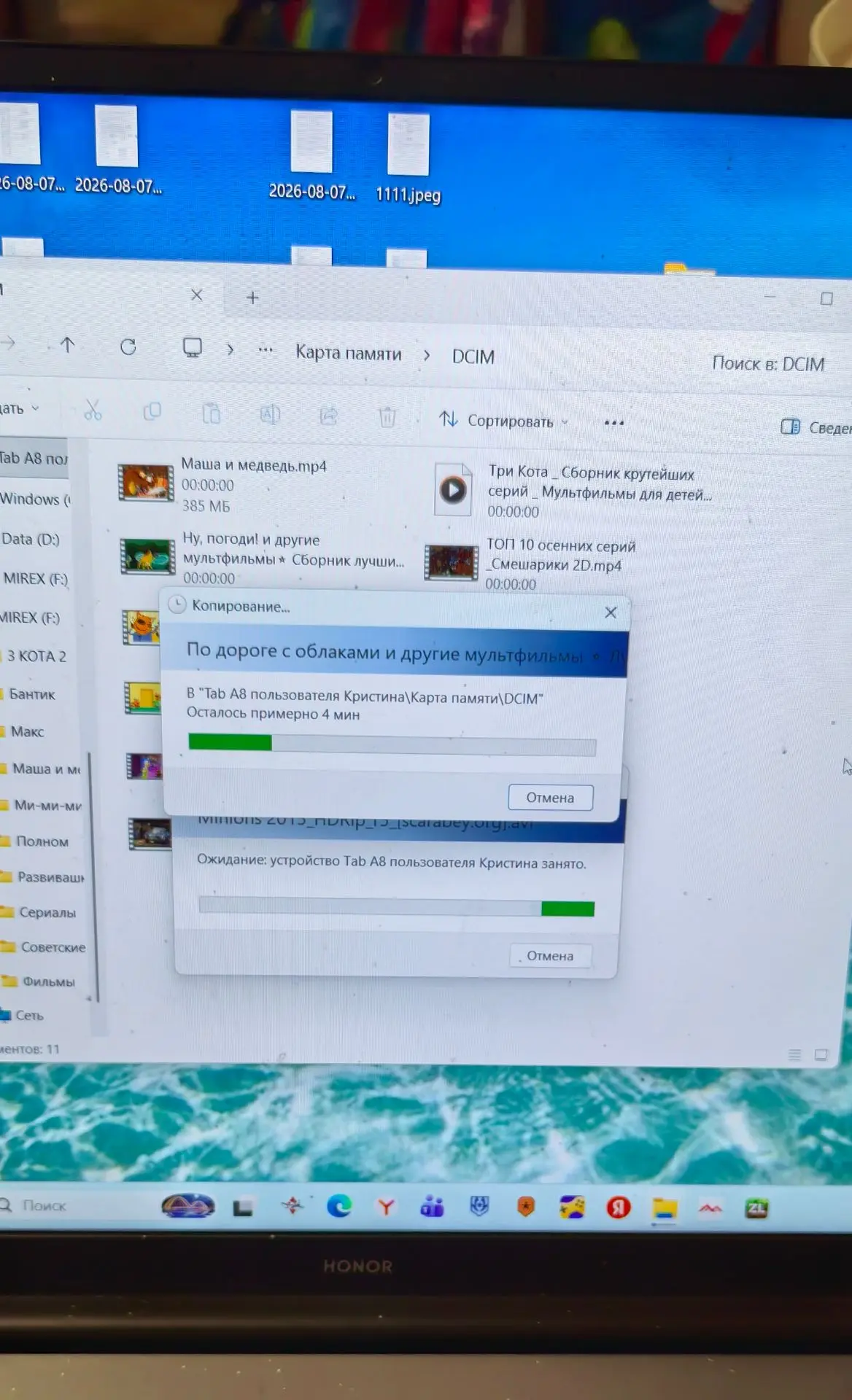The image size is (852, 1400).
Task: Click the Delete trash icon
Action: coord(387,417)
